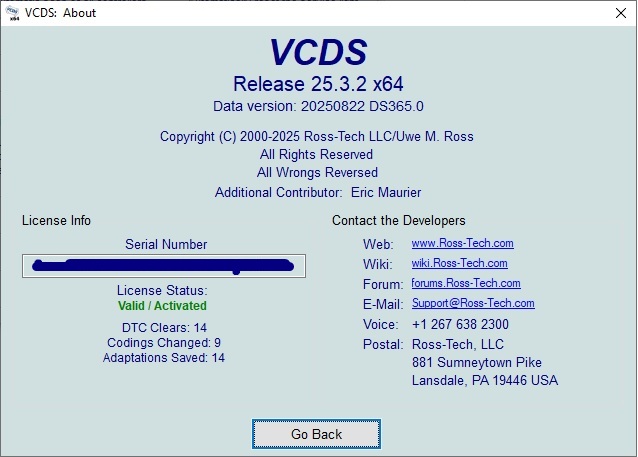Click 'Additional Contributor: Eric Maurier' text
Viewport: 638px width, 457px height.
pyautogui.click(x=318, y=192)
